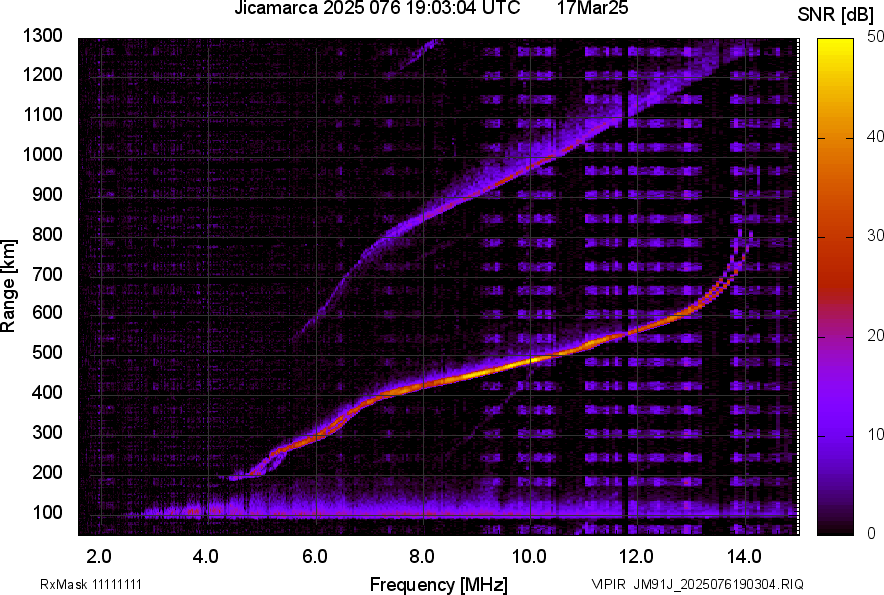Click the 50 dB colorbar tick label
This screenshot has height=595, width=884.
(x=875, y=37)
